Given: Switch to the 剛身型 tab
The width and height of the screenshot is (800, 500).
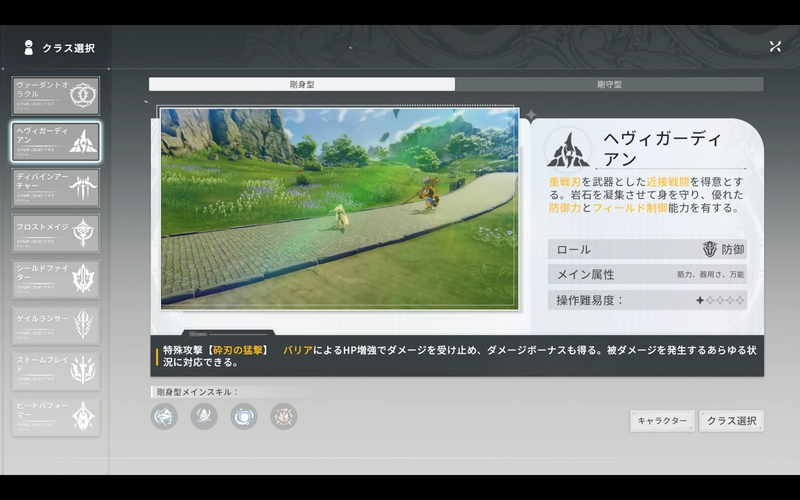Looking at the screenshot, I should coord(302,84).
